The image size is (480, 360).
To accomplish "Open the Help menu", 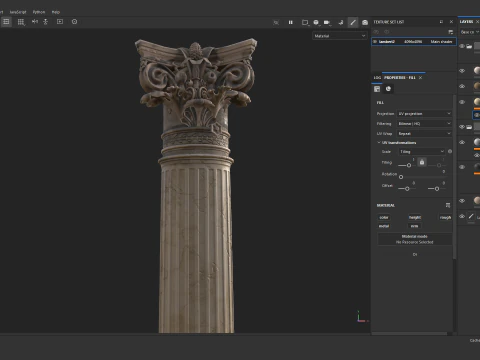I will [56, 12].
